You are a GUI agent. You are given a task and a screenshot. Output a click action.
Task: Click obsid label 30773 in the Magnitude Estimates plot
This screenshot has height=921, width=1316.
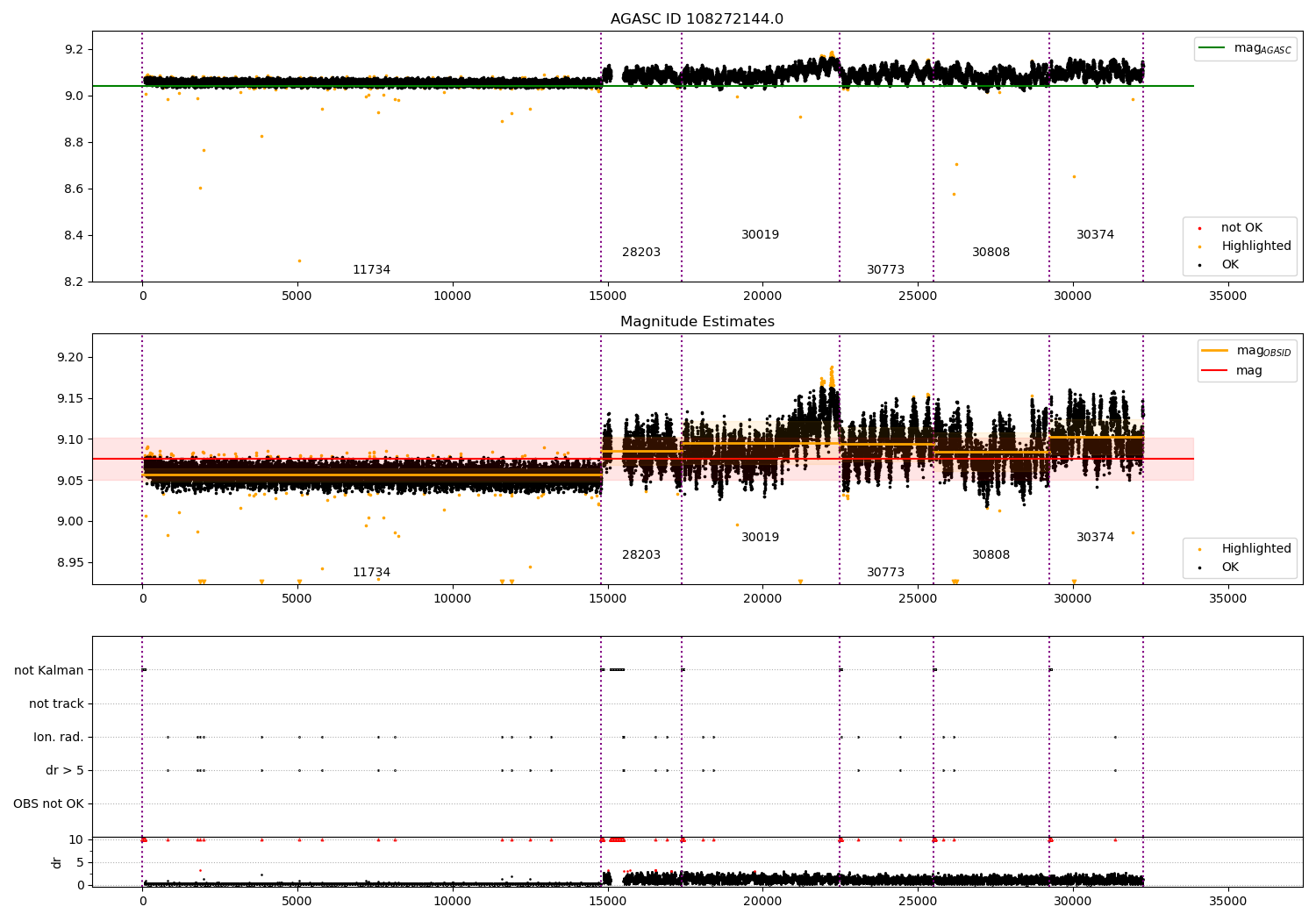coord(885,573)
